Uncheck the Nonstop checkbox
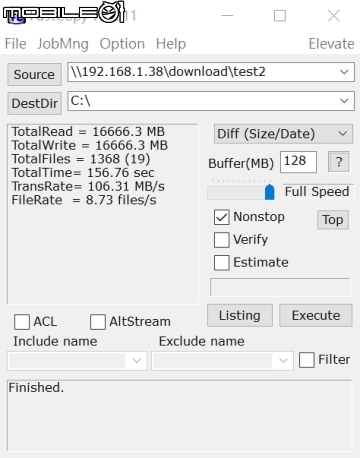 (222, 217)
